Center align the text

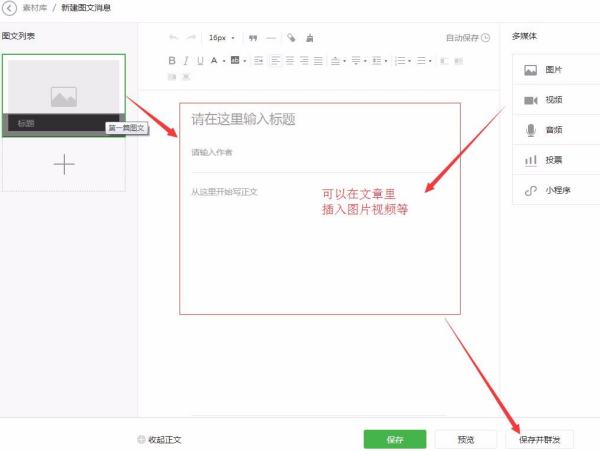290,60
